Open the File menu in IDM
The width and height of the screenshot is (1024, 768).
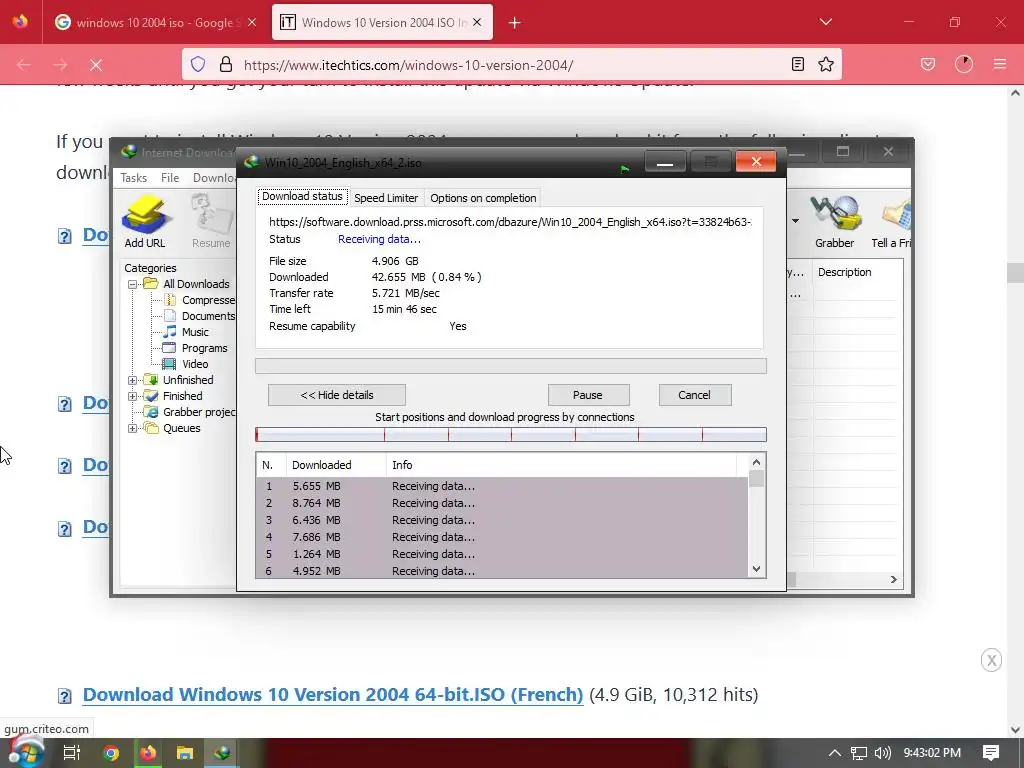(x=170, y=178)
